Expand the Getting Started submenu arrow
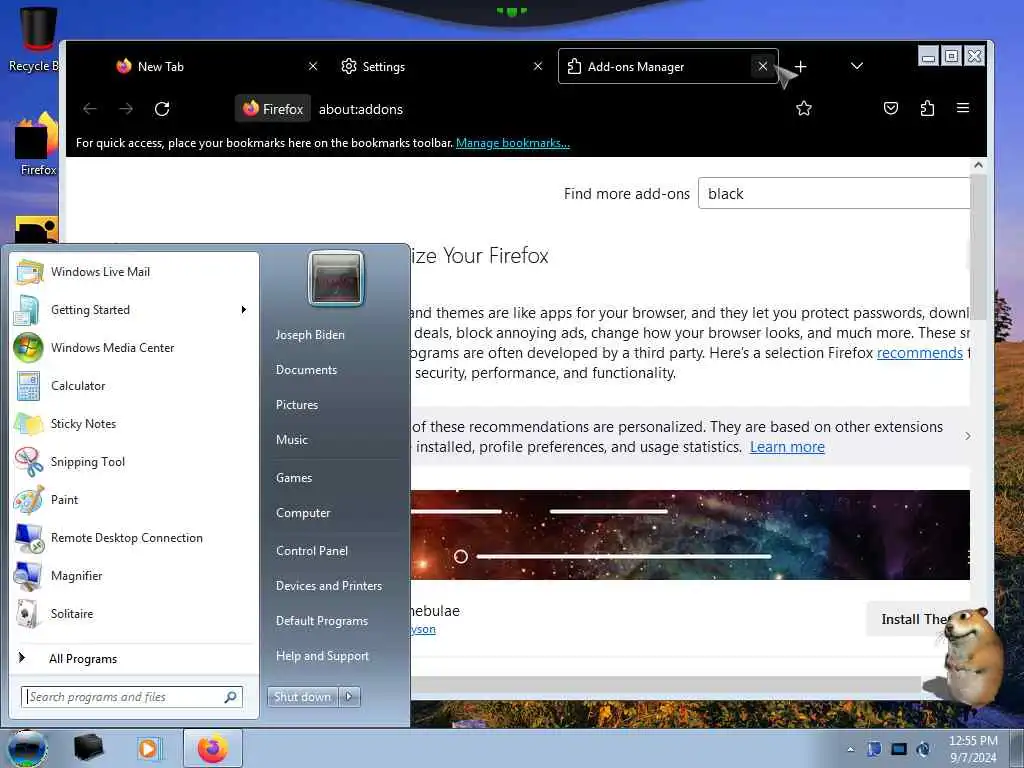The width and height of the screenshot is (1024, 768). [x=244, y=310]
